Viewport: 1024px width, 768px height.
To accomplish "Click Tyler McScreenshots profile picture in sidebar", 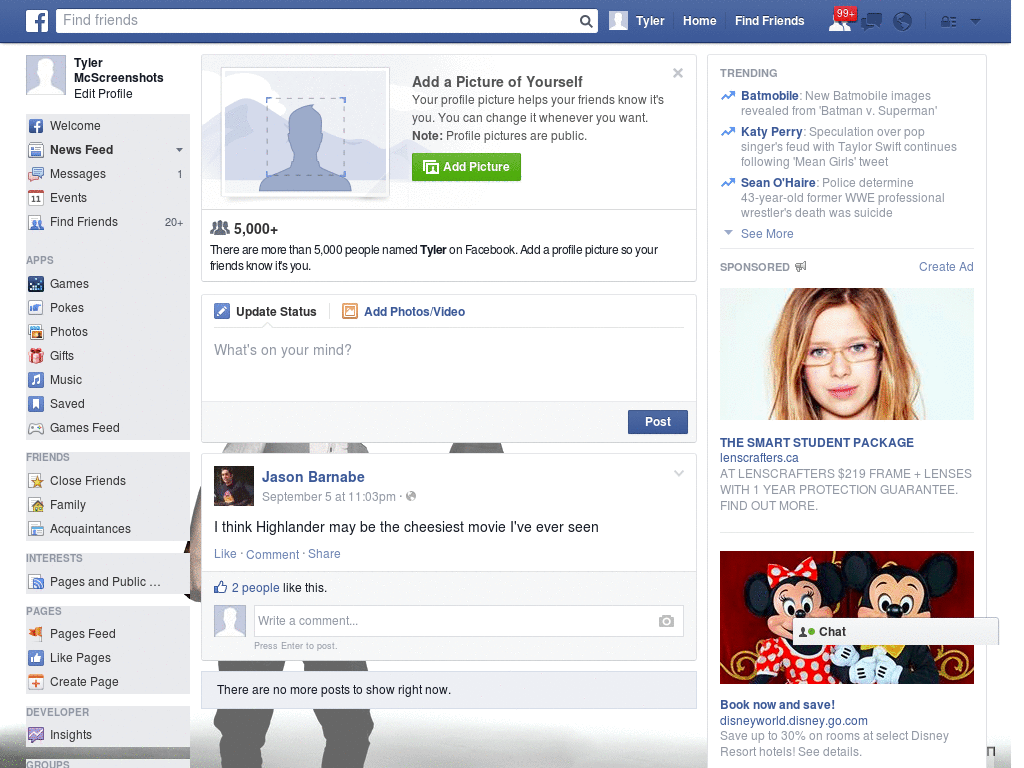I will click(46, 75).
